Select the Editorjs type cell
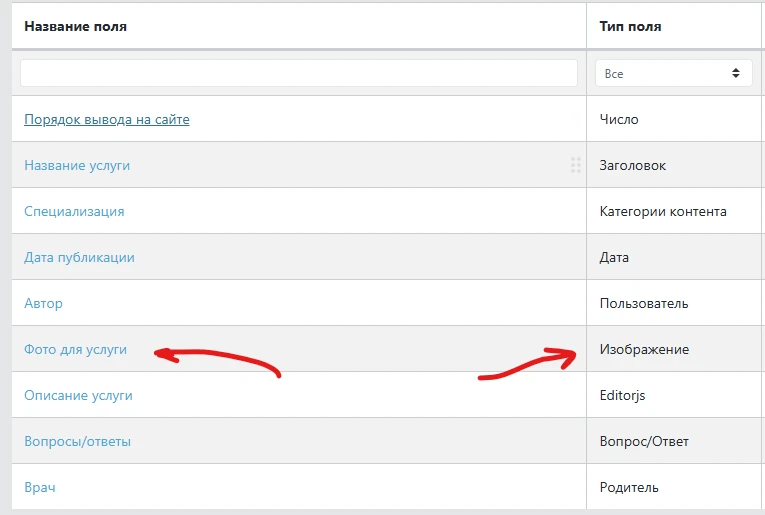 (x=622, y=395)
